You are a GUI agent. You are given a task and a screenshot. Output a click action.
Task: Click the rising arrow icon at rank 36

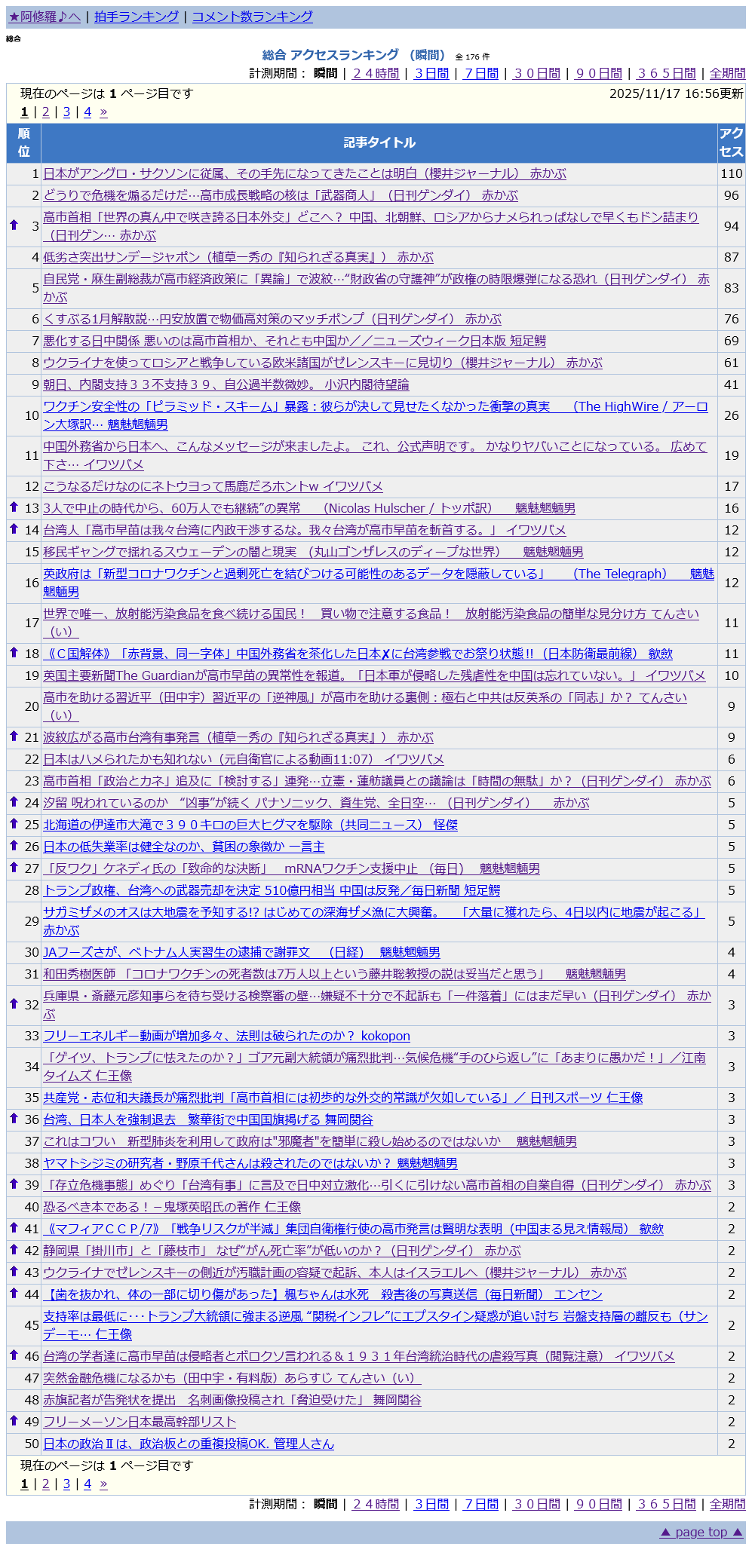[14, 1119]
